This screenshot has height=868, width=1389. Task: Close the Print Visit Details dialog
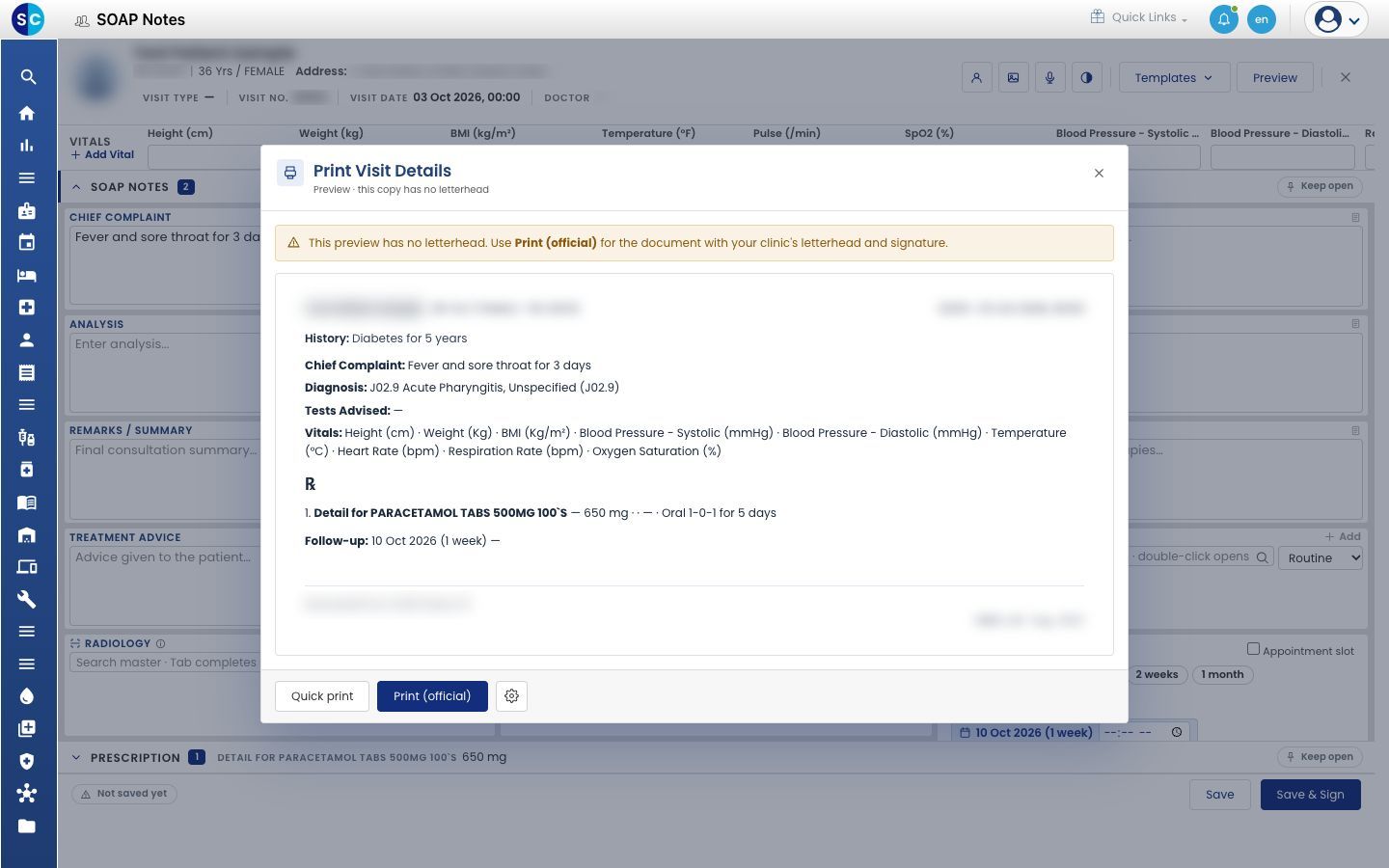point(1099,174)
